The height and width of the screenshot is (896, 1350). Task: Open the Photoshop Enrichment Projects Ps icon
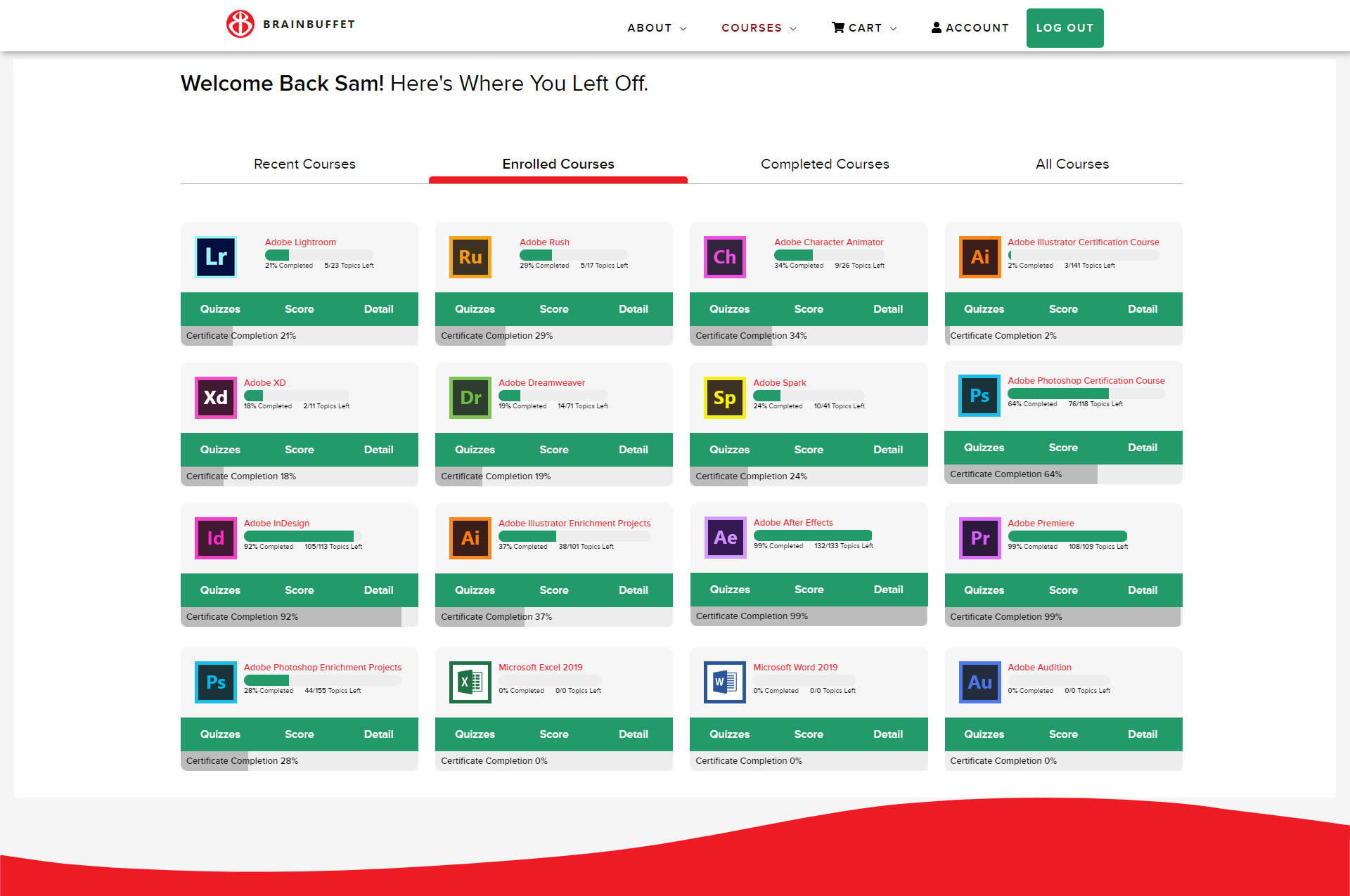pos(216,682)
